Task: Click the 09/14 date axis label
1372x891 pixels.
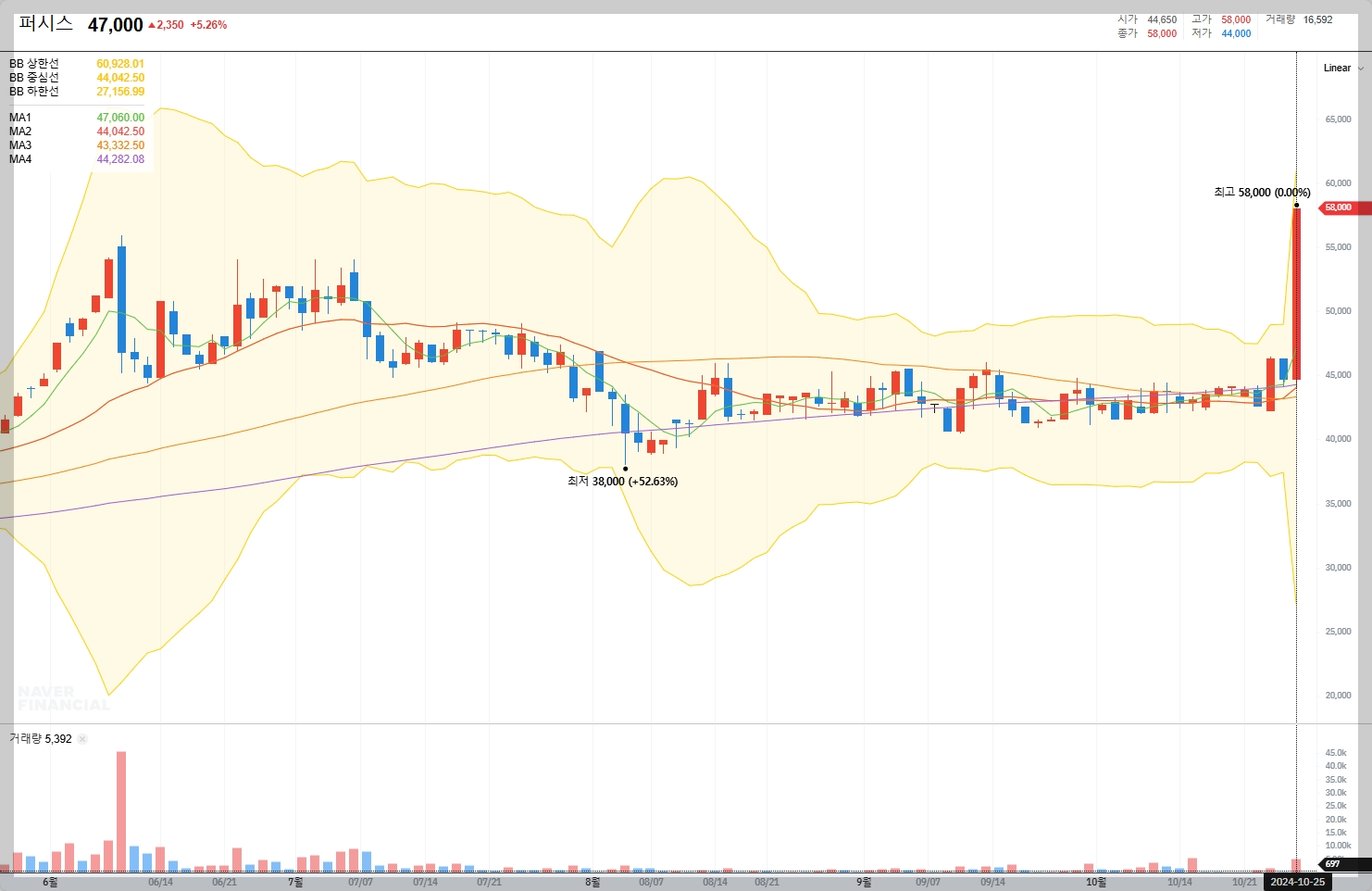Action: pyautogui.click(x=992, y=882)
